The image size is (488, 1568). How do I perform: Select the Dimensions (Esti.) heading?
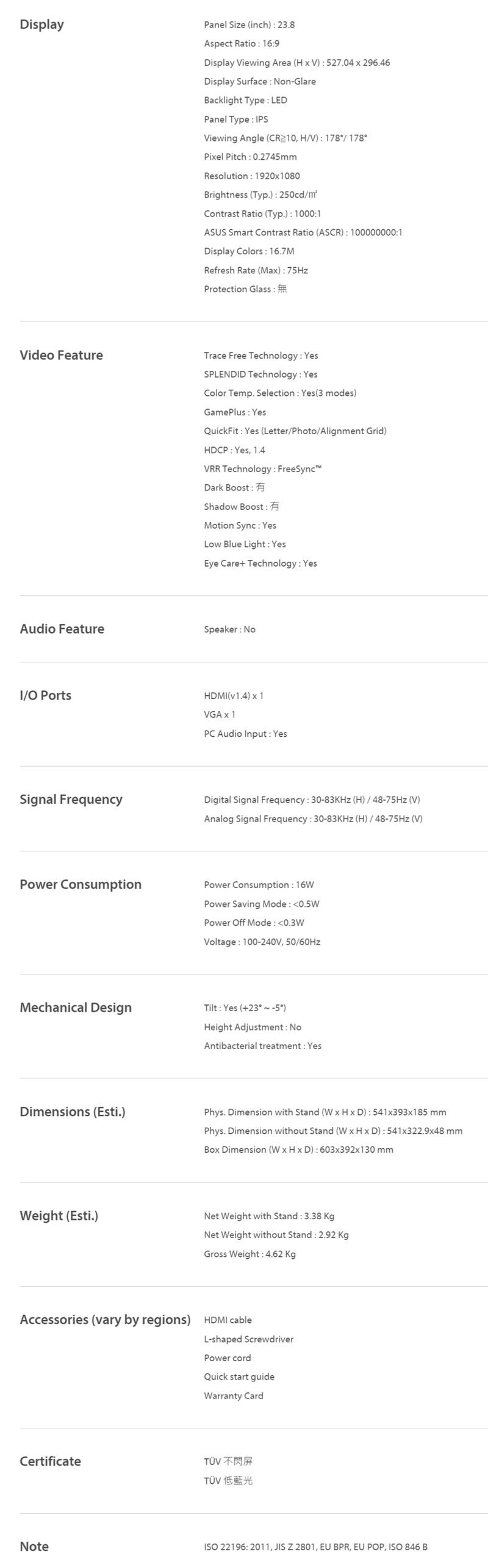click(x=73, y=1111)
